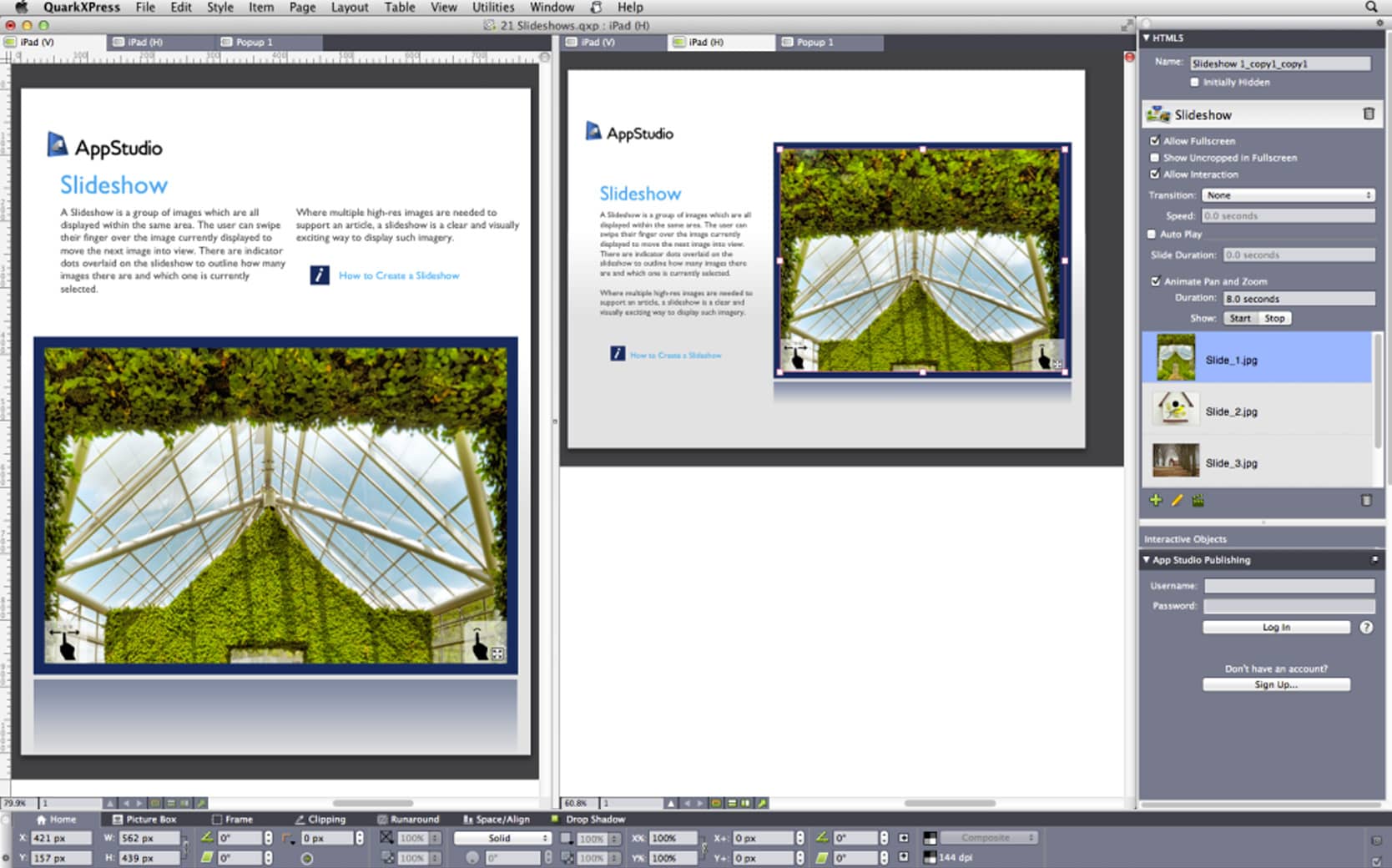Disable Animate Pan and Zoom
This screenshot has width=1392, height=868.
coord(1154,281)
